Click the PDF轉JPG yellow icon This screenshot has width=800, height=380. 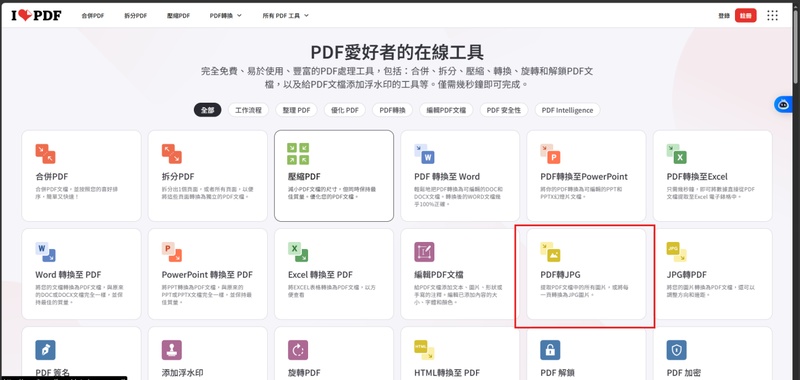click(x=551, y=252)
